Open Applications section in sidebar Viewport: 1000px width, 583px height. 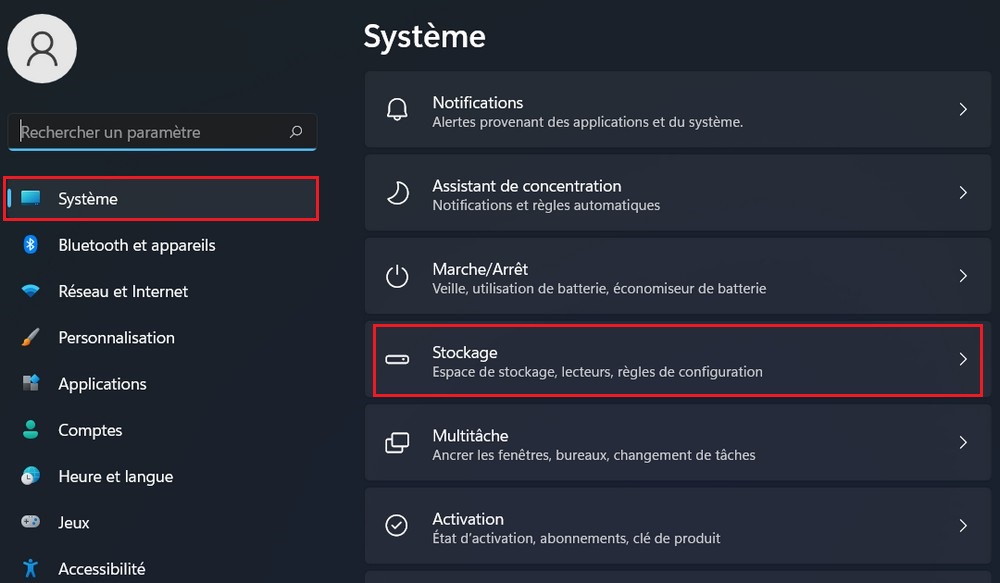[x=102, y=384]
